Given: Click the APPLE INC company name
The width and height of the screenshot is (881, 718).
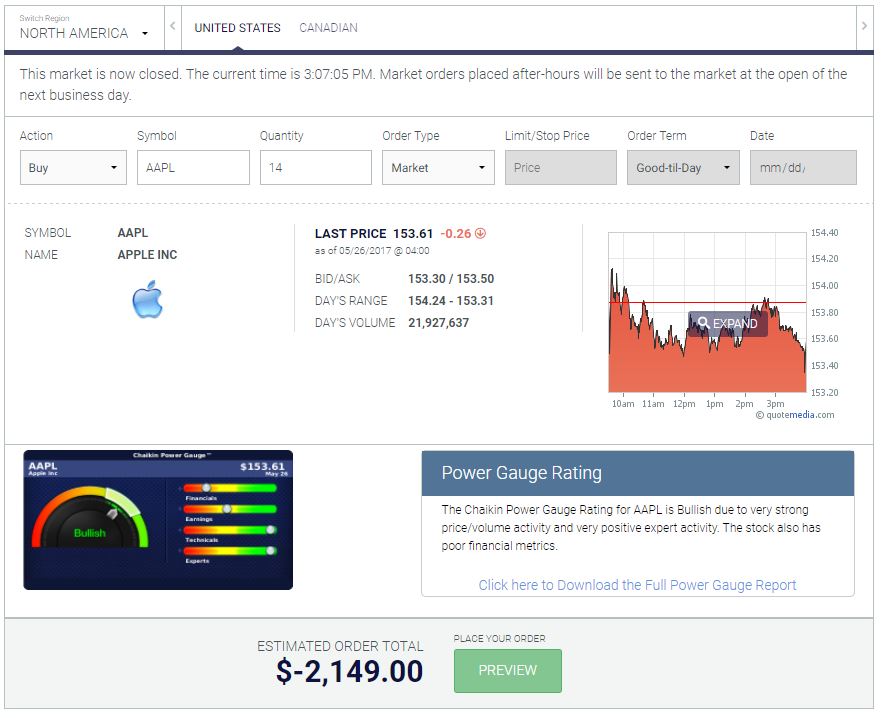Looking at the screenshot, I should (147, 255).
